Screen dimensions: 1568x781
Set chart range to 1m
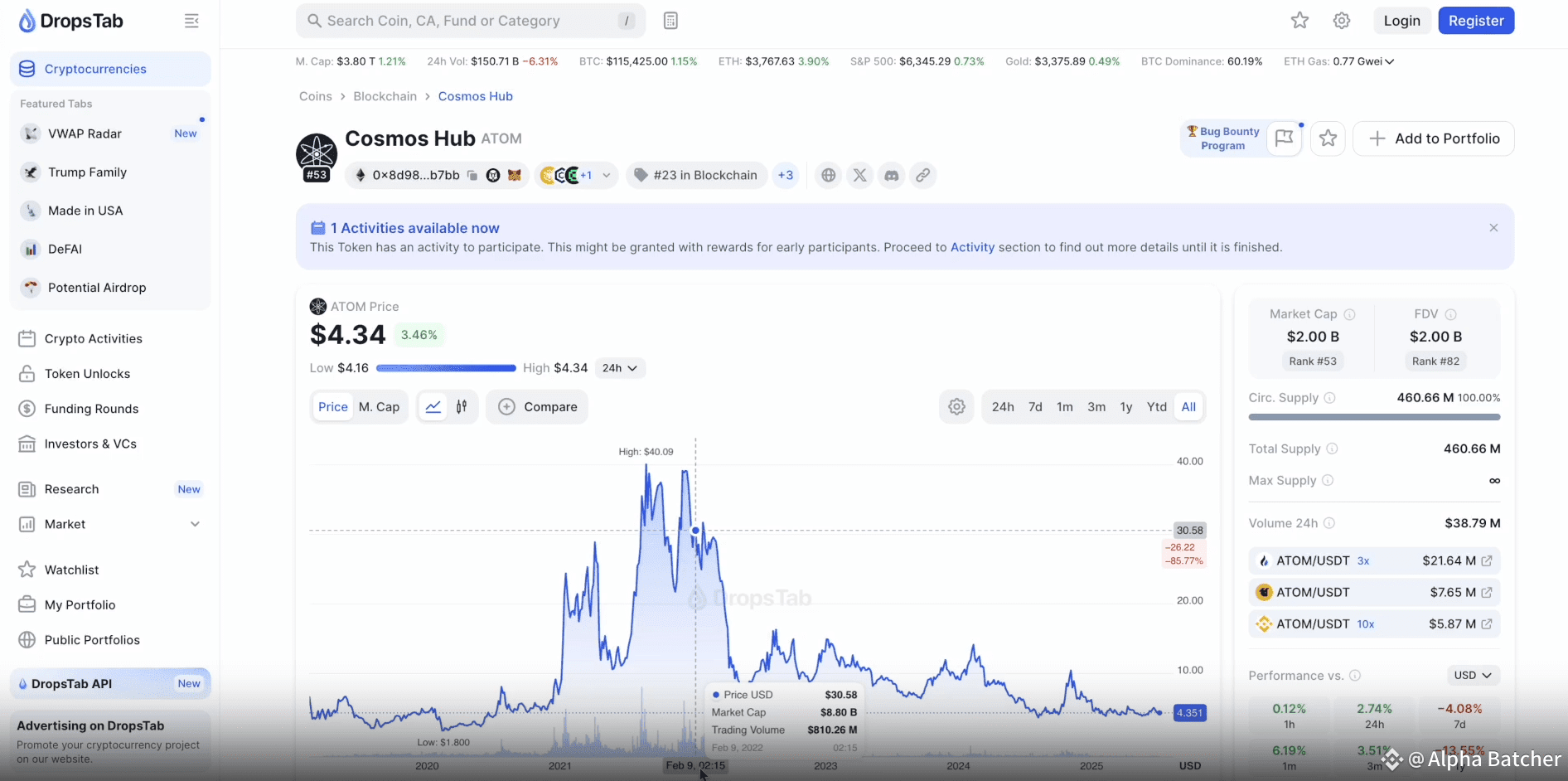[1065, 407]
